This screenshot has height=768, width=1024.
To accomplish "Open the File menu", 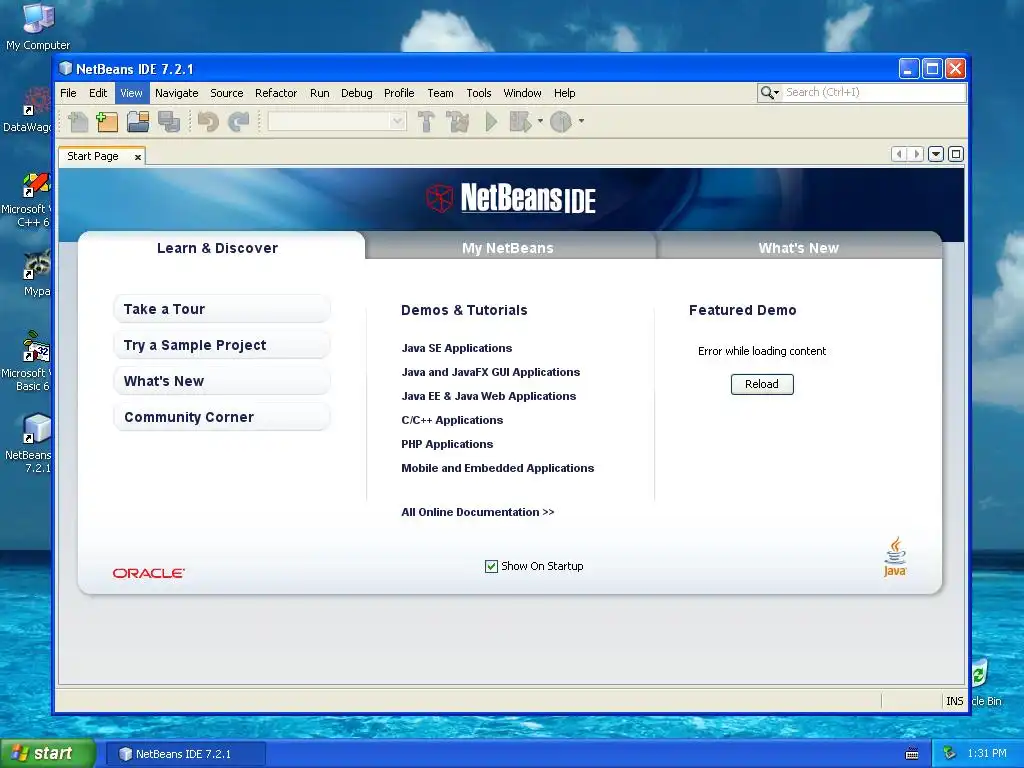I will (x=68, y=93).
